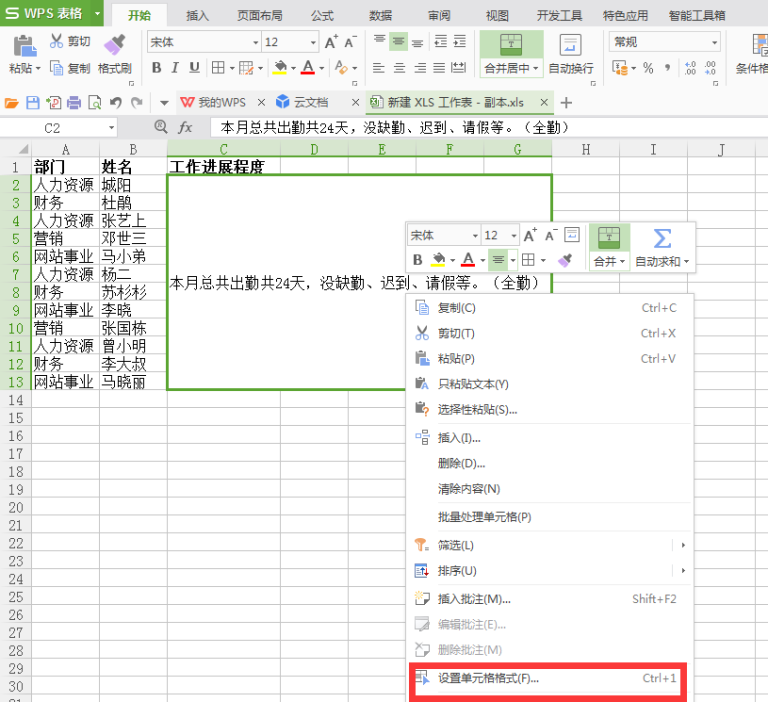Click the Wrap Text (自动换行) icon
Image resolution: width=768 pixels, height=702 pixels.
click(571, 45)
